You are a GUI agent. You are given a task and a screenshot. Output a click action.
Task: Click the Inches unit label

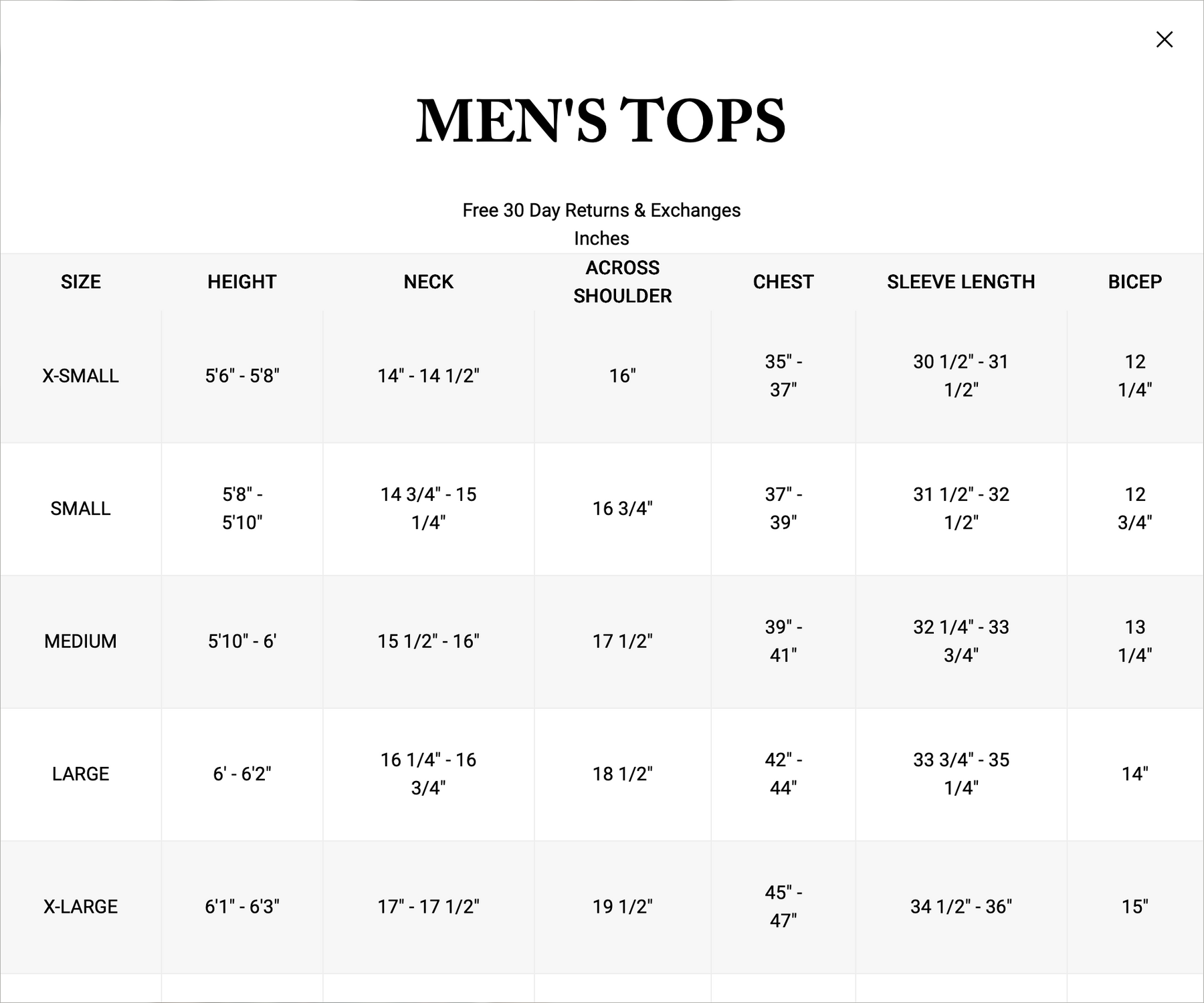click(x=601, y=239)
